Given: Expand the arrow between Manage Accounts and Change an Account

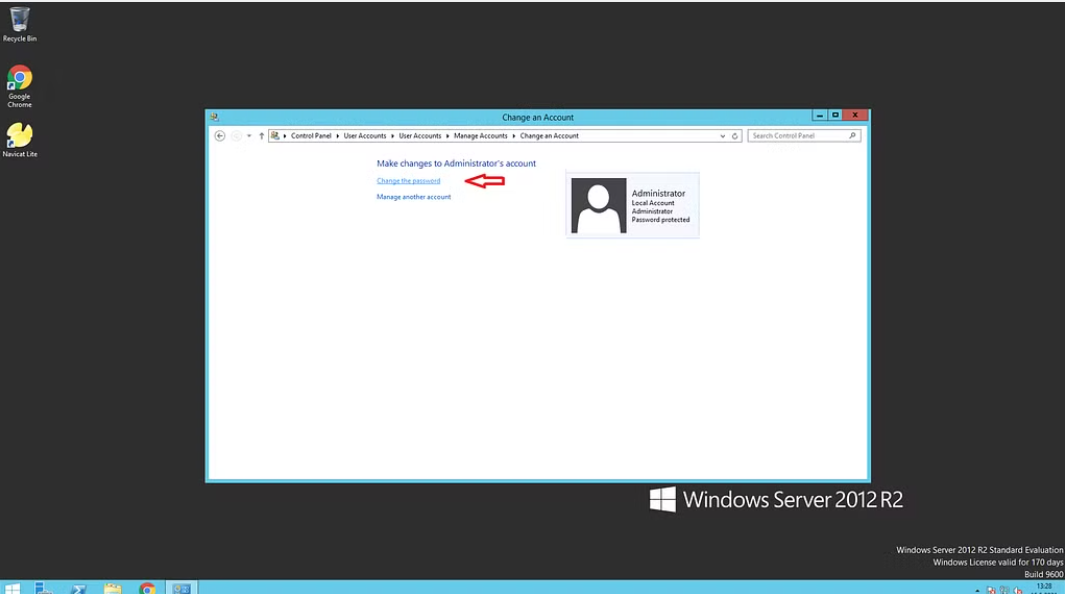Looking at the screenshot, I should pos(514,136).
